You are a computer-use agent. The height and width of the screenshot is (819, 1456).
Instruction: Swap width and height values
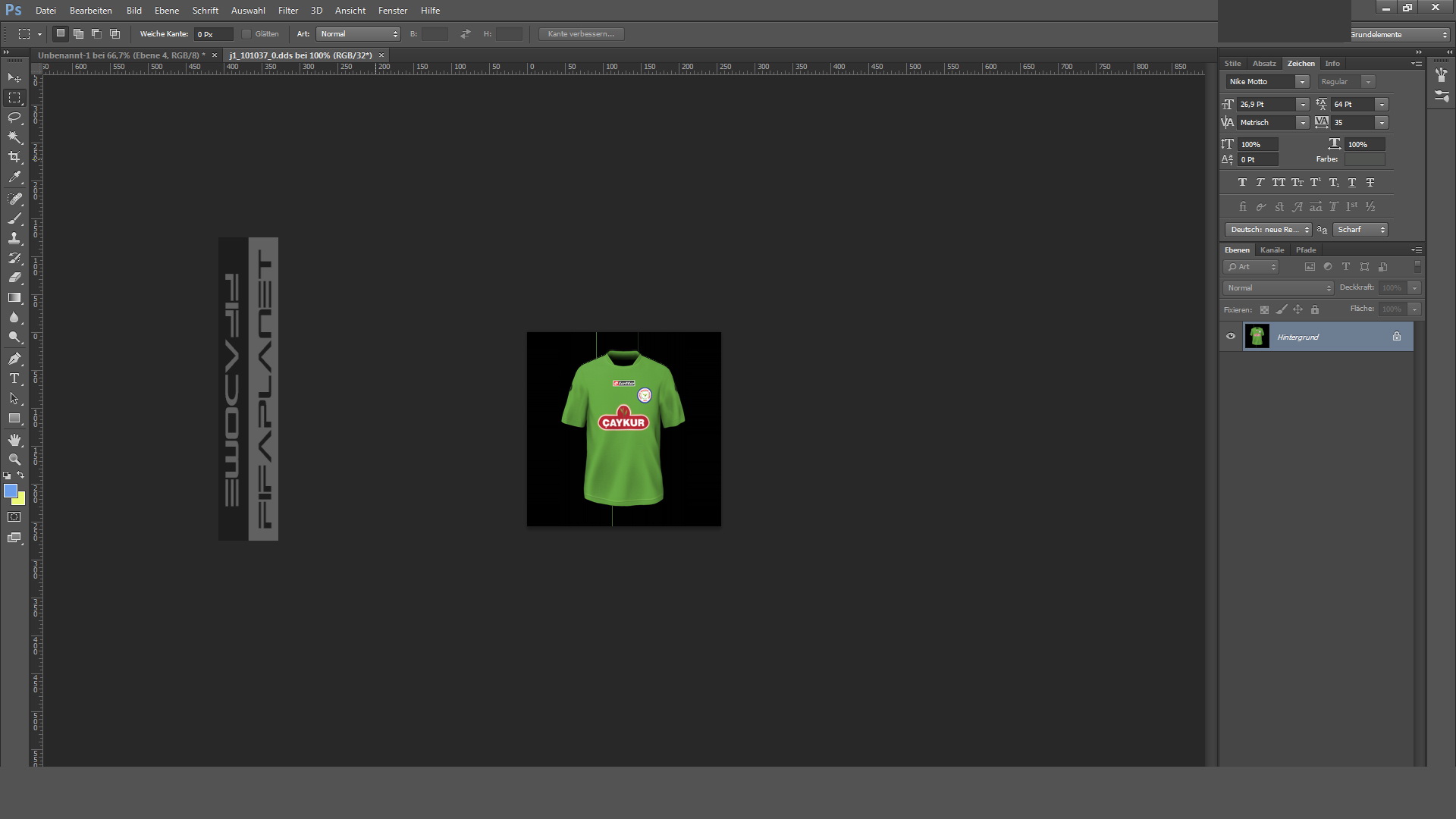click(465, 34)
